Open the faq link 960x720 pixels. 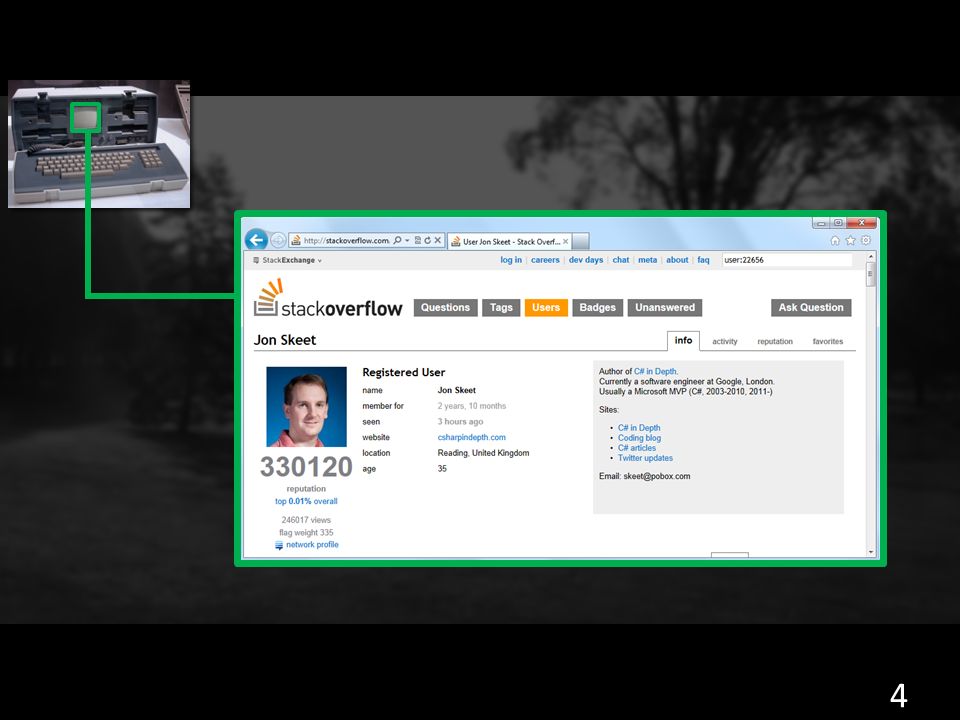(703, 260)
